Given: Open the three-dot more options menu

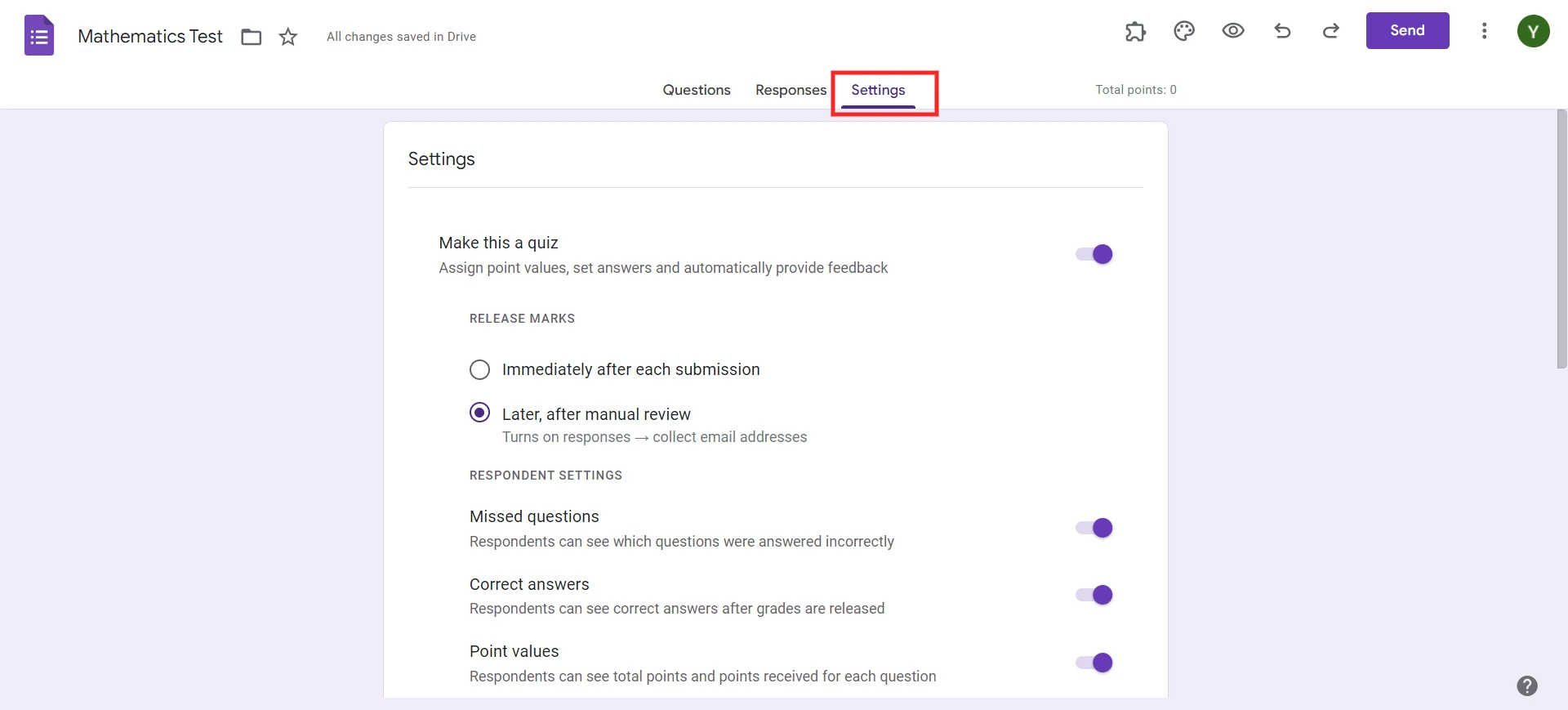Looking at the screenshot, I should (1485, 31).
